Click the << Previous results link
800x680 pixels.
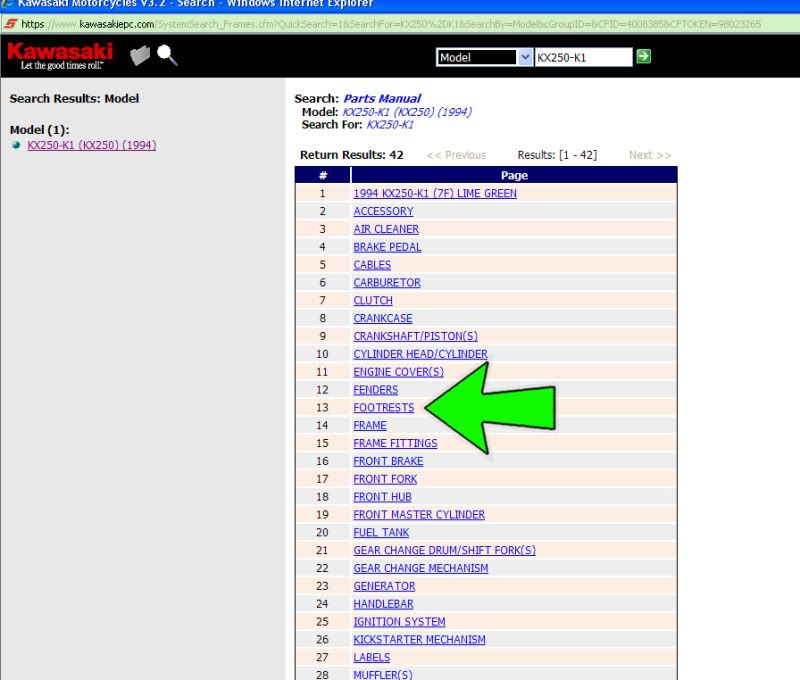click(456, 156)
